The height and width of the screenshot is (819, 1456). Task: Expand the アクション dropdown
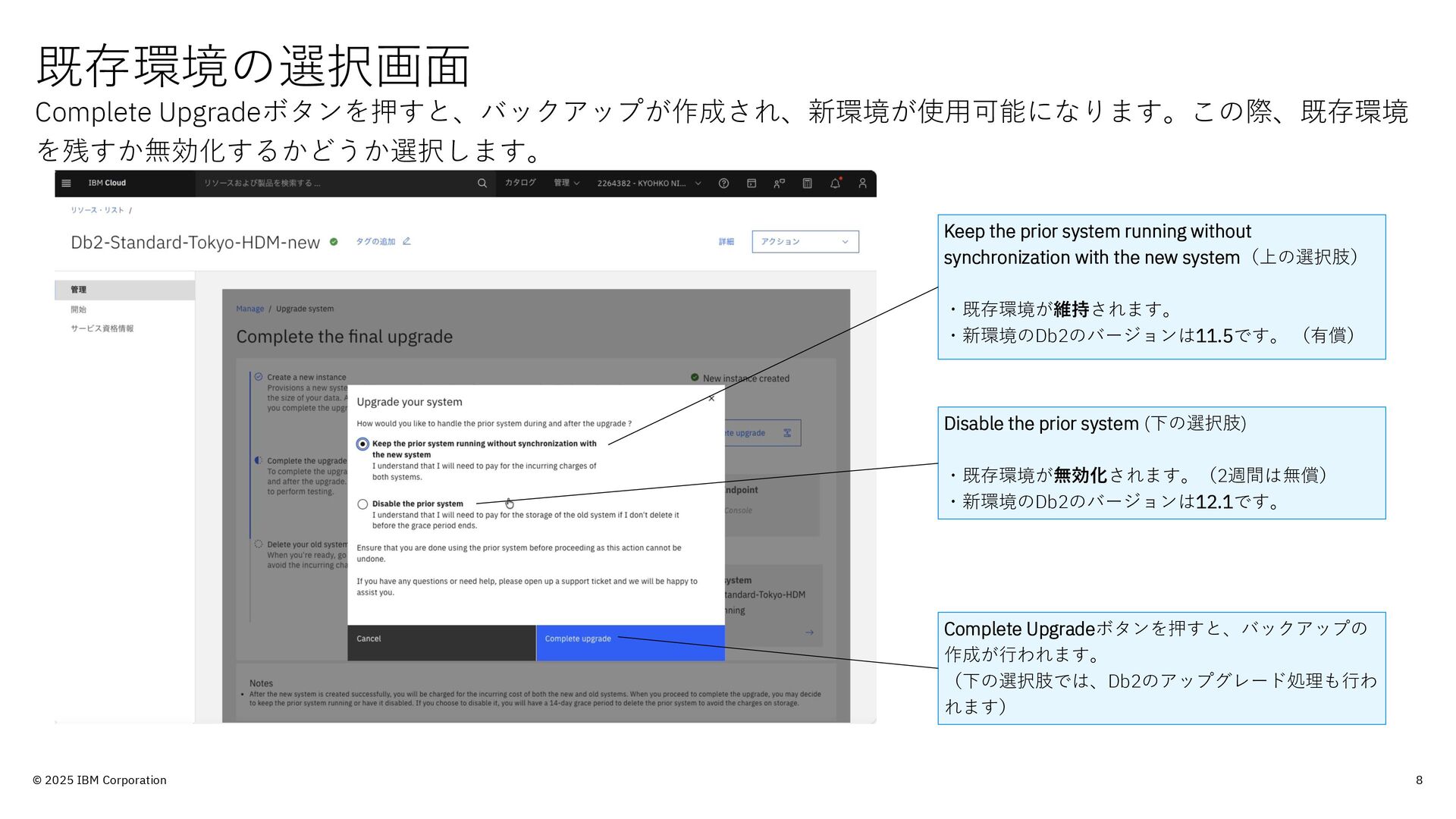pyautogui.click(x=805, y=242)
